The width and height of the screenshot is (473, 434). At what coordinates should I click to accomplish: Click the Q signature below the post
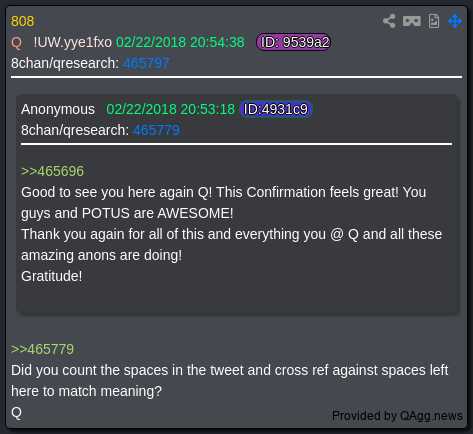[x=16, y=413]
